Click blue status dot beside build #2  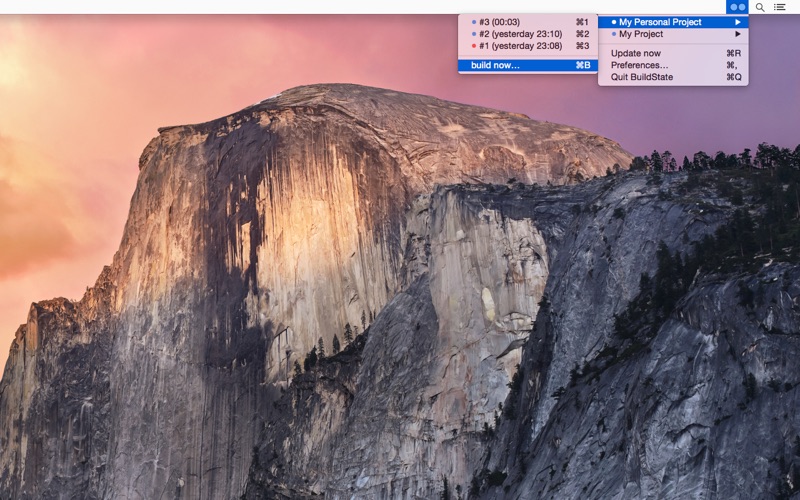point(474,34)
